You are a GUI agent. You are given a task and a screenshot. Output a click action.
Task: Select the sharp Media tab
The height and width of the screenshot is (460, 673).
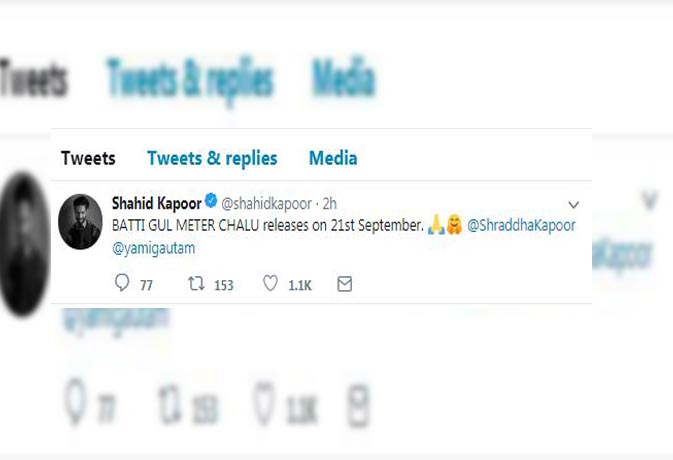[333, 158]
